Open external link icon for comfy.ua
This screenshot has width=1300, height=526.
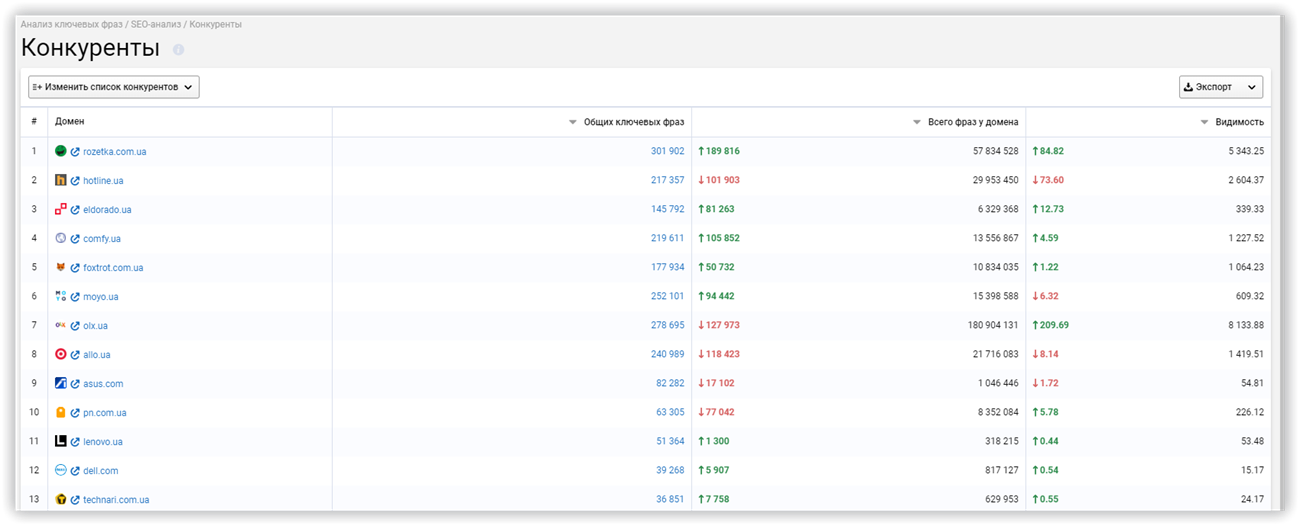(x=75, y=239)
